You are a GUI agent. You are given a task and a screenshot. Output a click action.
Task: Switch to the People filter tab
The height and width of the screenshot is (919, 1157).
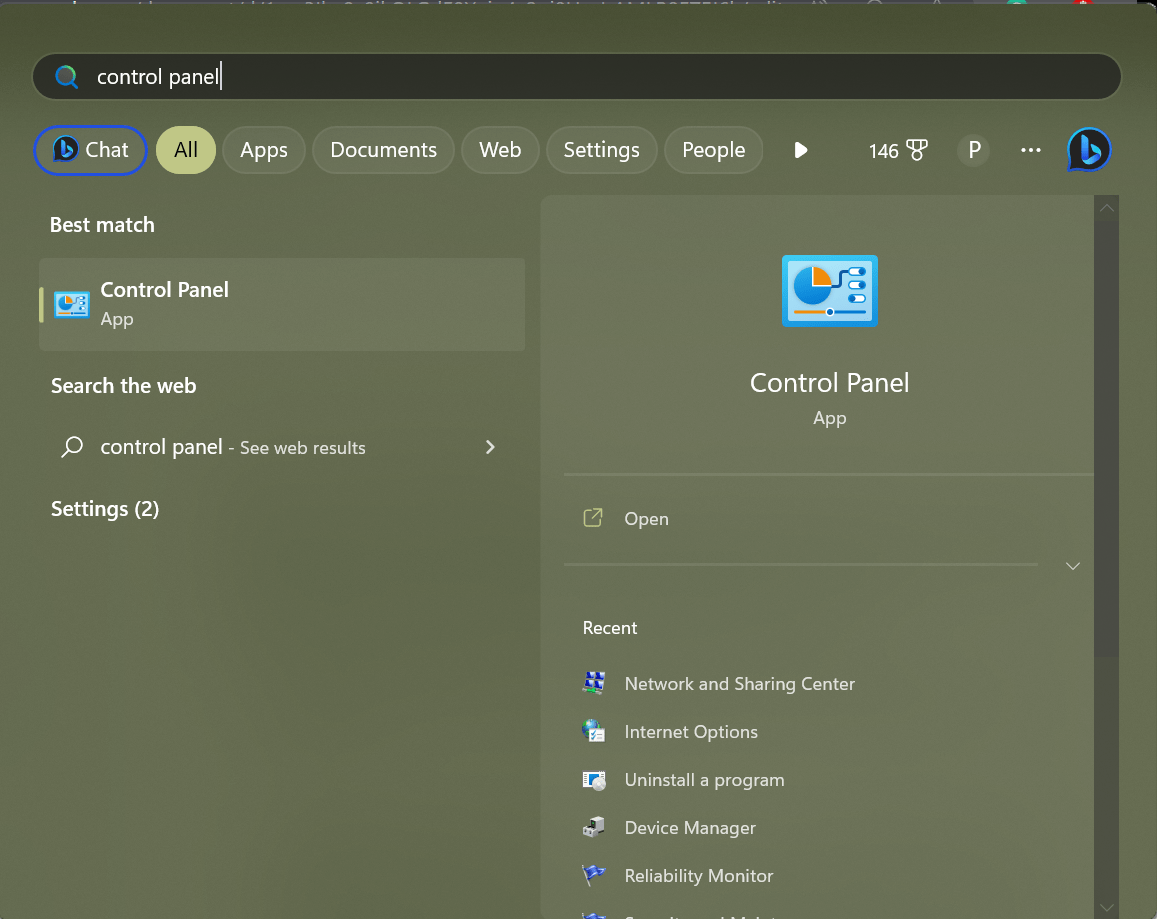point(714,151)
